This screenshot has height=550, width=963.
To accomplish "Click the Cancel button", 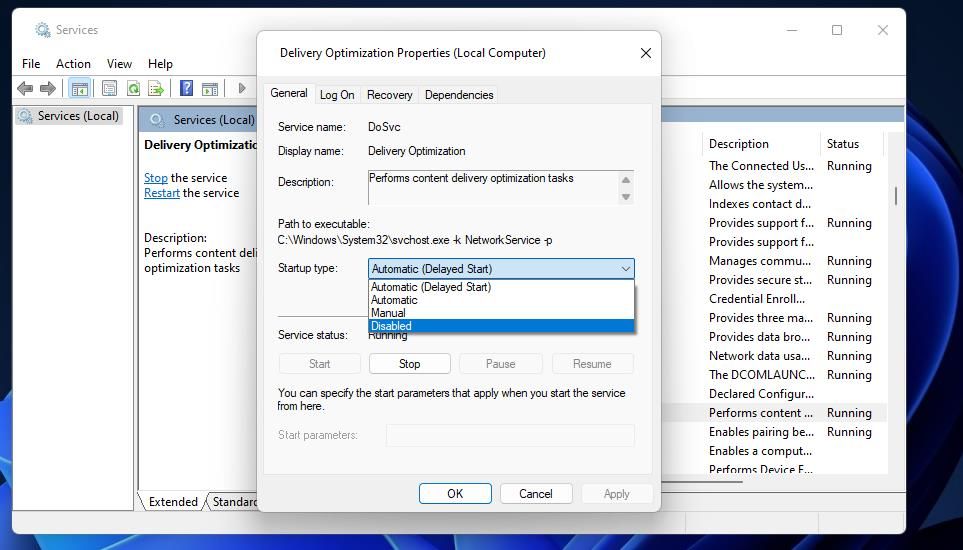I will [536, 494].
